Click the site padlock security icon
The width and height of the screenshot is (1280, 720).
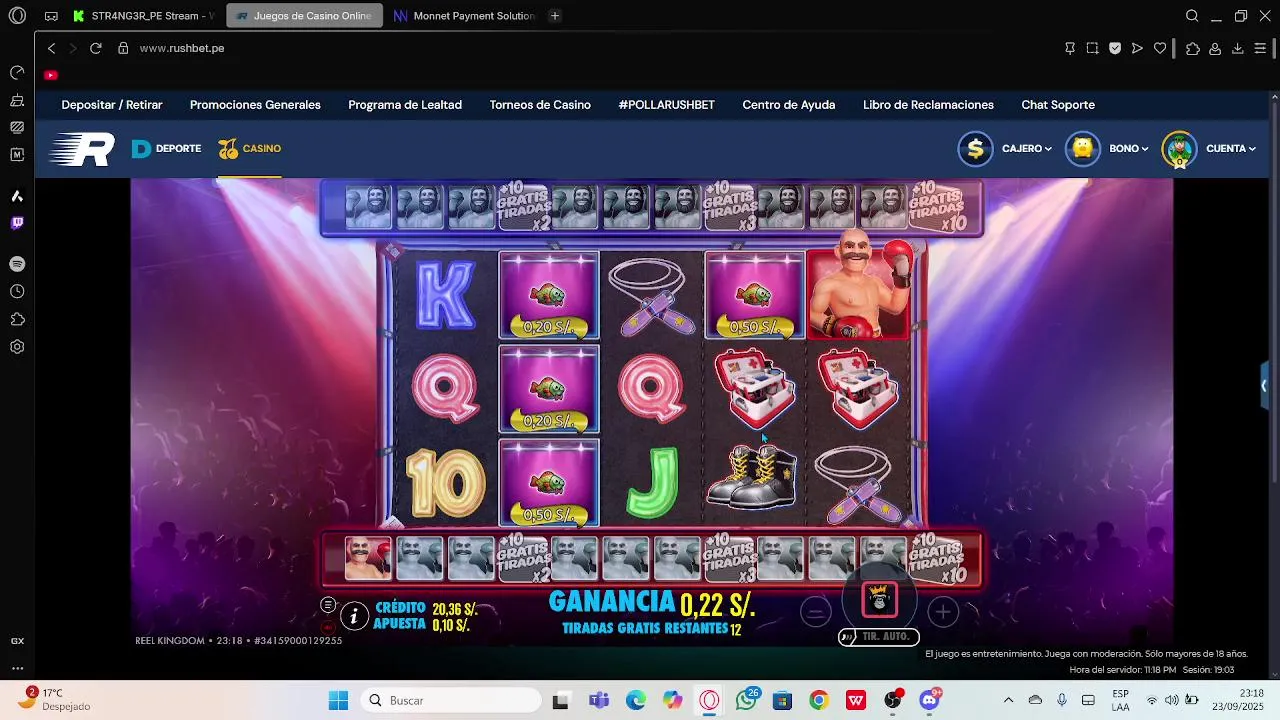pyautogui.click(x=123, y=48)
